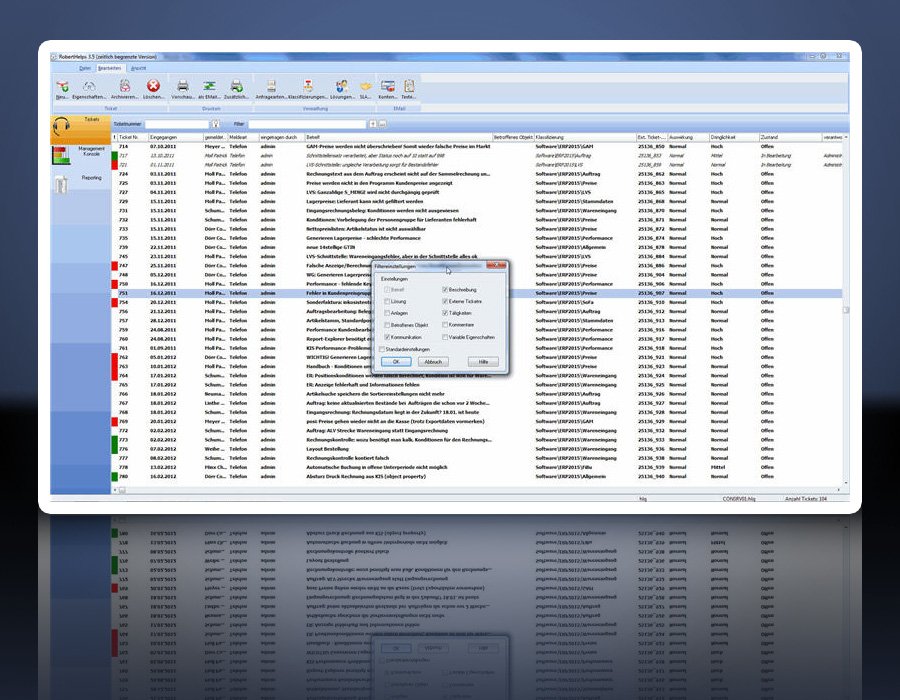Enable the Anlagen checkbox
The image size is (900, 700).
coord(387,313)
